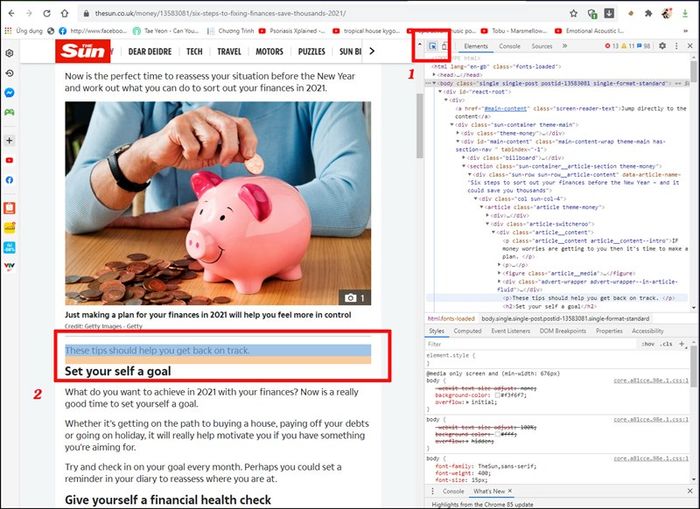Switch to the Computed tab

467,331
